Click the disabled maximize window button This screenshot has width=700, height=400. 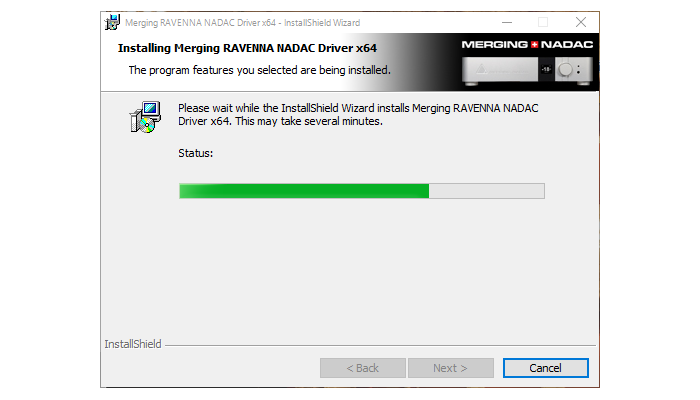(x=543, y=22)
